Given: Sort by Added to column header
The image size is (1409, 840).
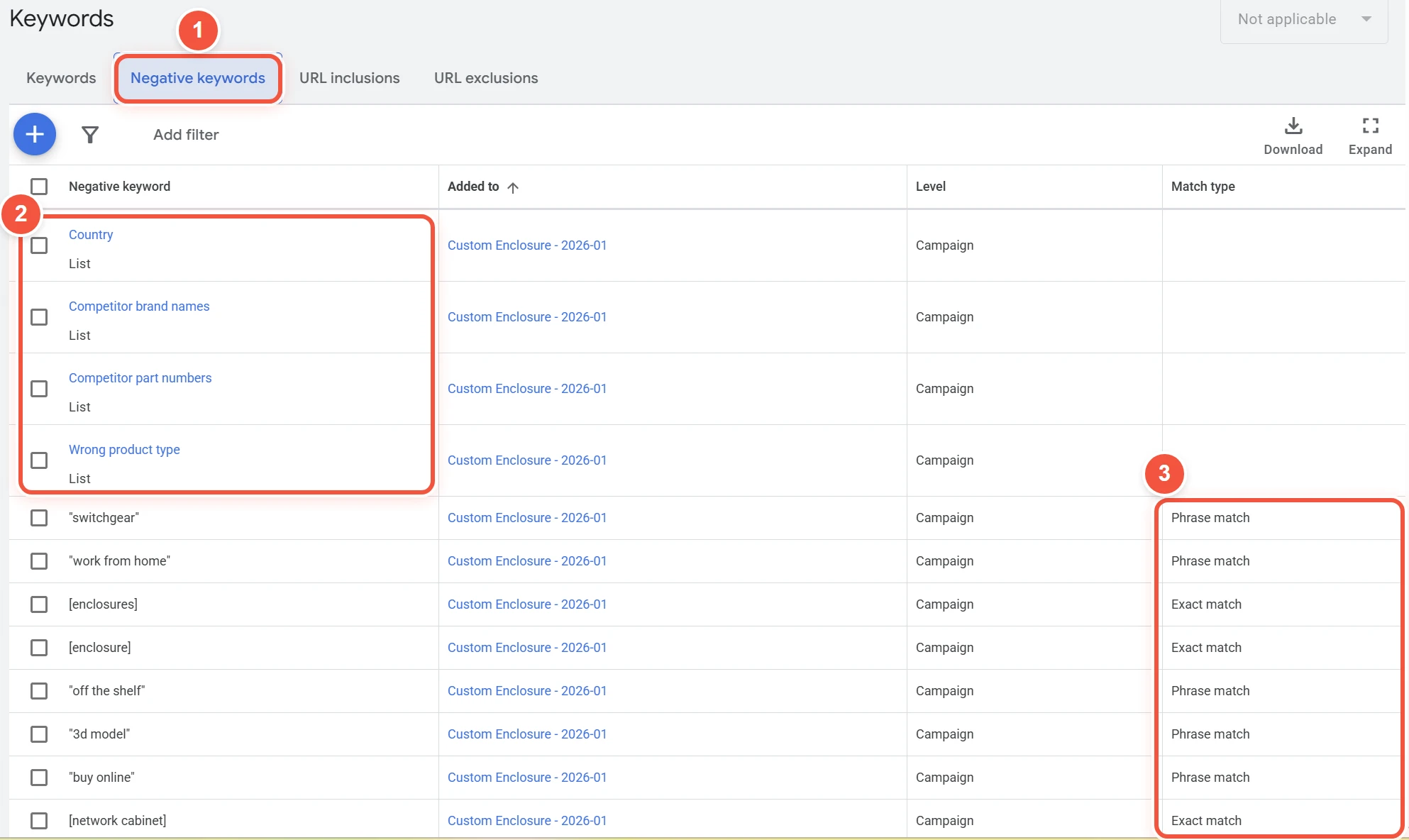Looking at the screenshot, I should pyautogui.click(x=473, y=187).
